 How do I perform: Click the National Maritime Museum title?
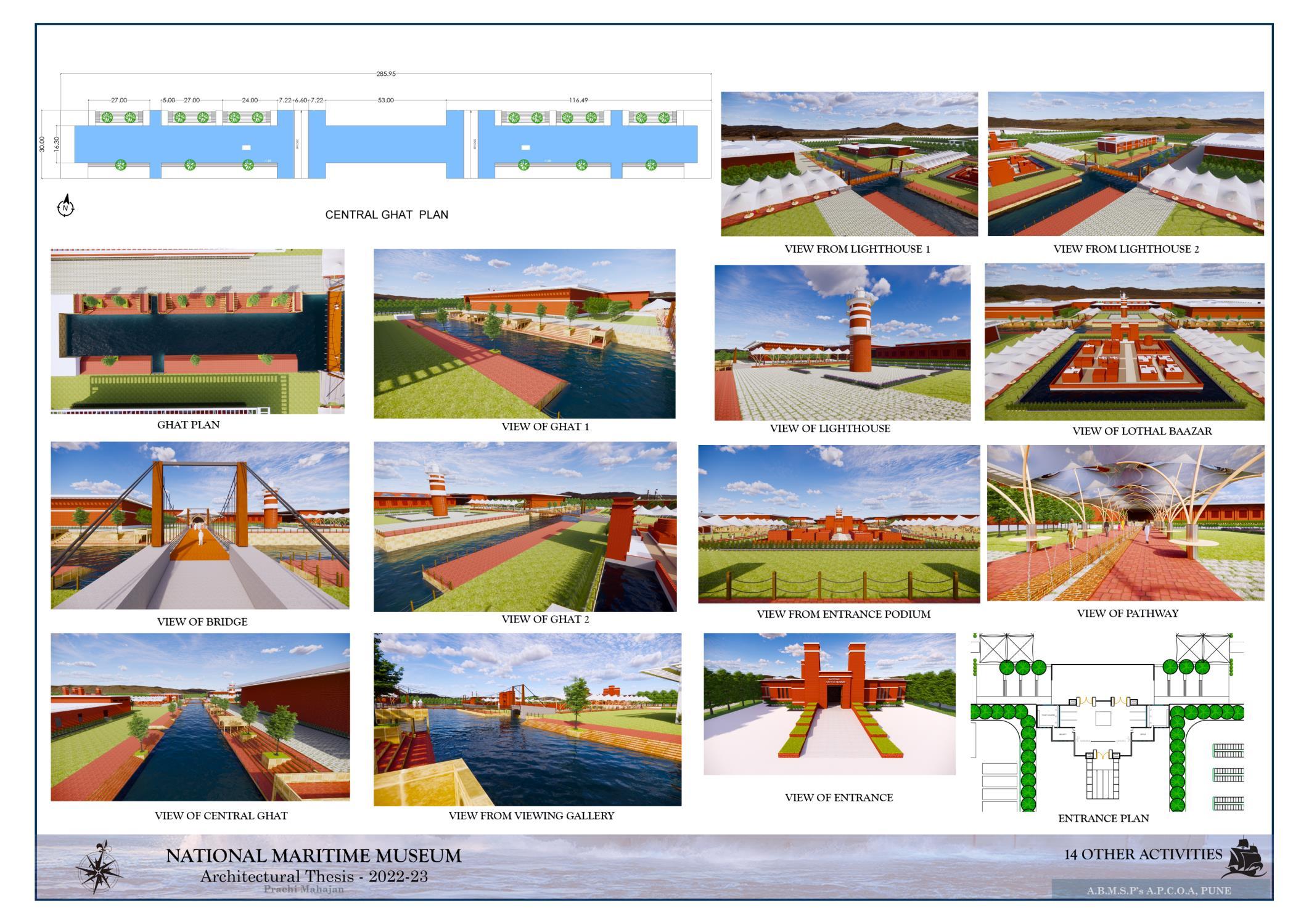(313, 856)
